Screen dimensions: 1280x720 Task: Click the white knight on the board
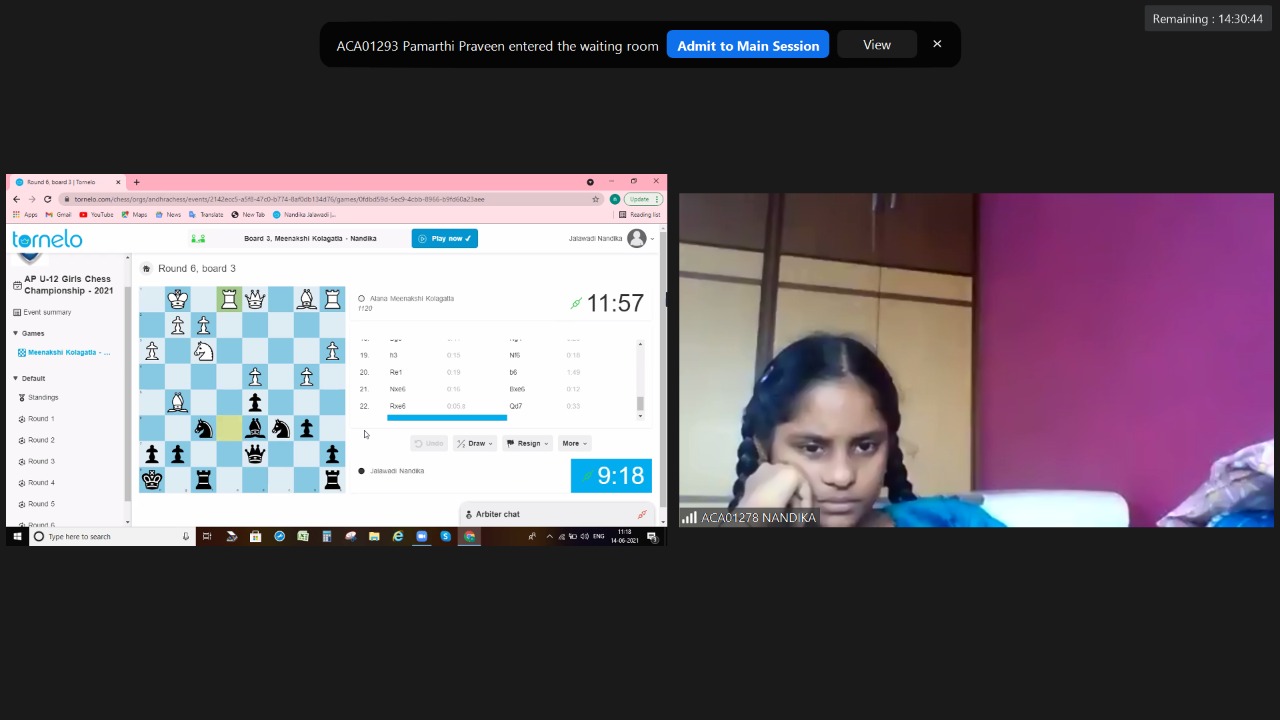pos(203,350)
